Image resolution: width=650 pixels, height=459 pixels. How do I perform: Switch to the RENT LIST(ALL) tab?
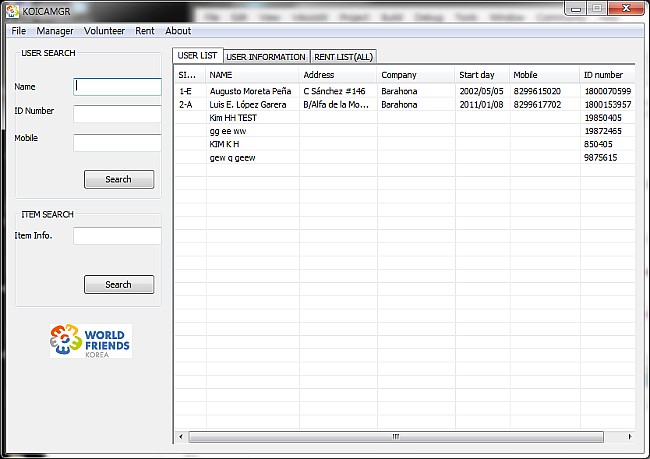tap(344, 57)
